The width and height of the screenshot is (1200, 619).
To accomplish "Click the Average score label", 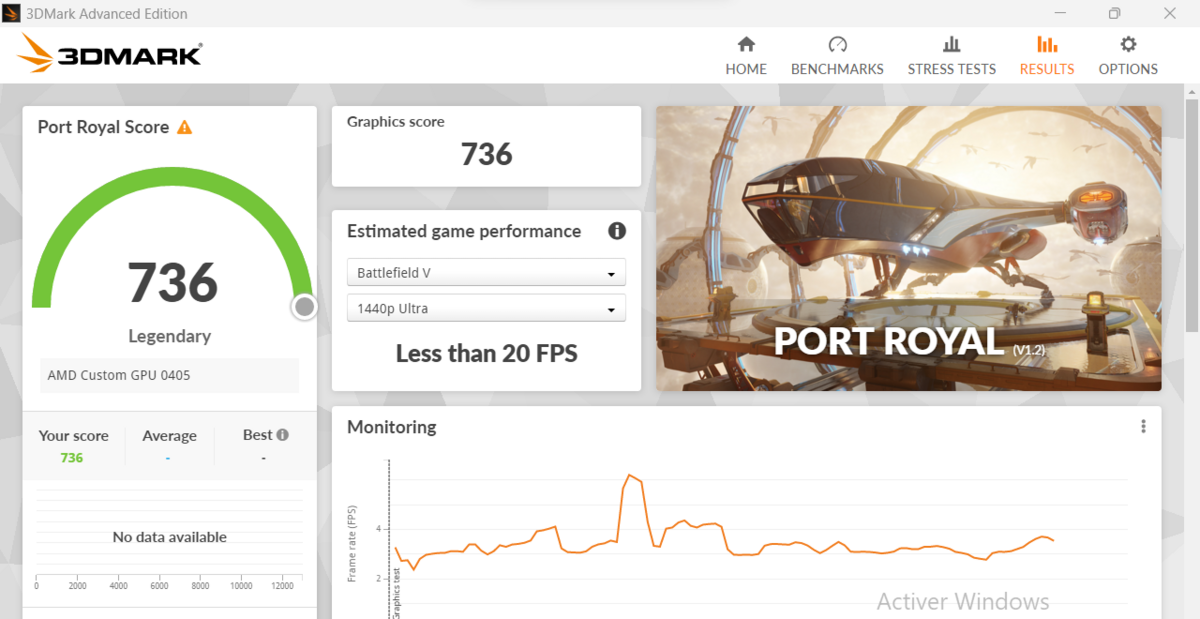I will [169, 436].
